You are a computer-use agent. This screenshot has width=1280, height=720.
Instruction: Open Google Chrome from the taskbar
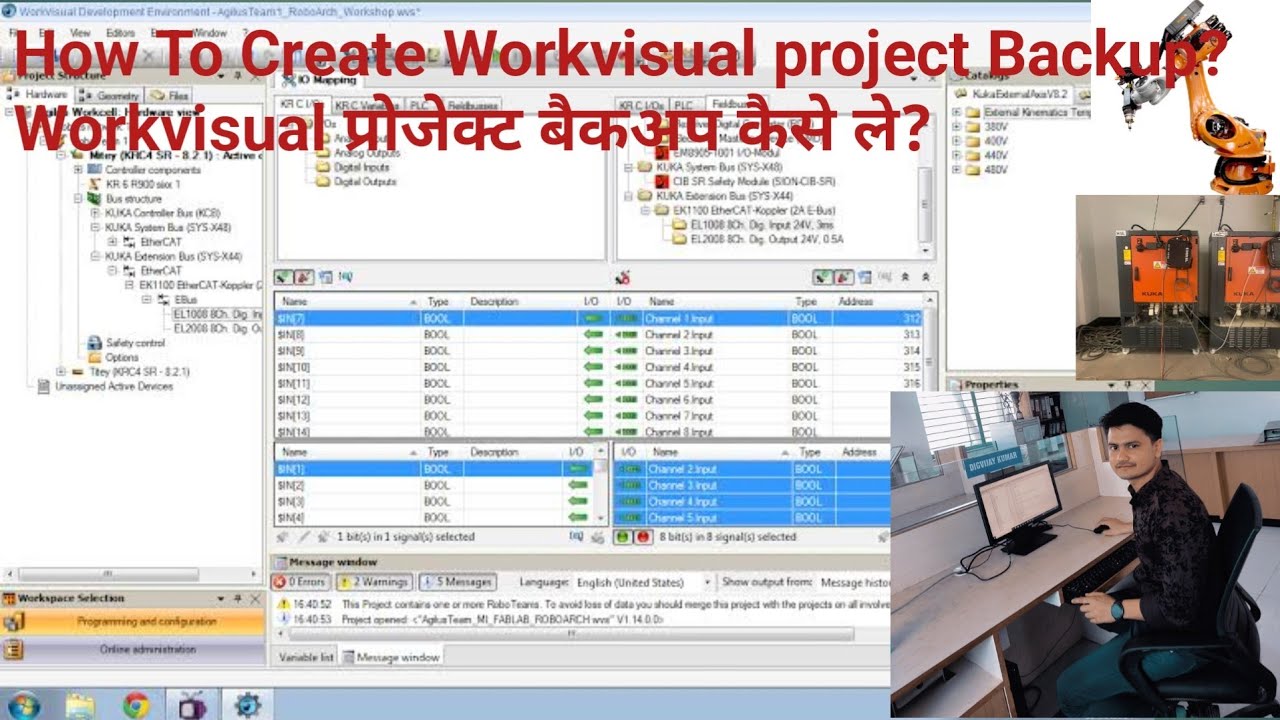click(136, 704)
